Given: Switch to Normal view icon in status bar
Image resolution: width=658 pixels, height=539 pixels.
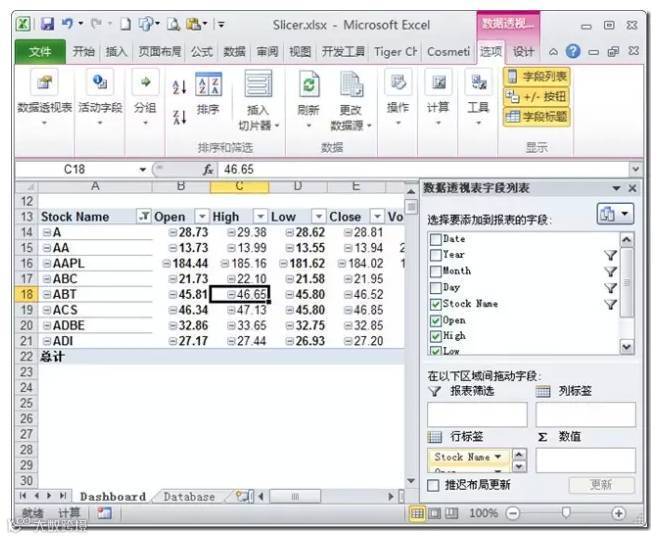Looking at the screenshot, I should 417,513.
